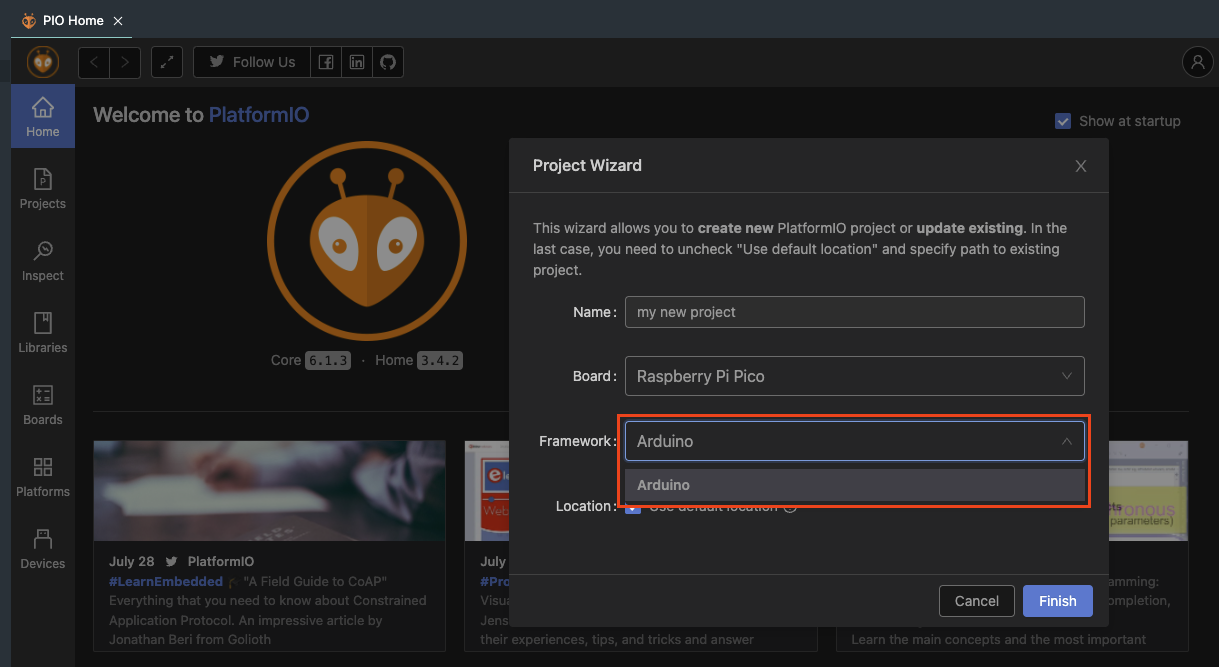
Task: Close the PIO Home tab
Action: (118, 20)
